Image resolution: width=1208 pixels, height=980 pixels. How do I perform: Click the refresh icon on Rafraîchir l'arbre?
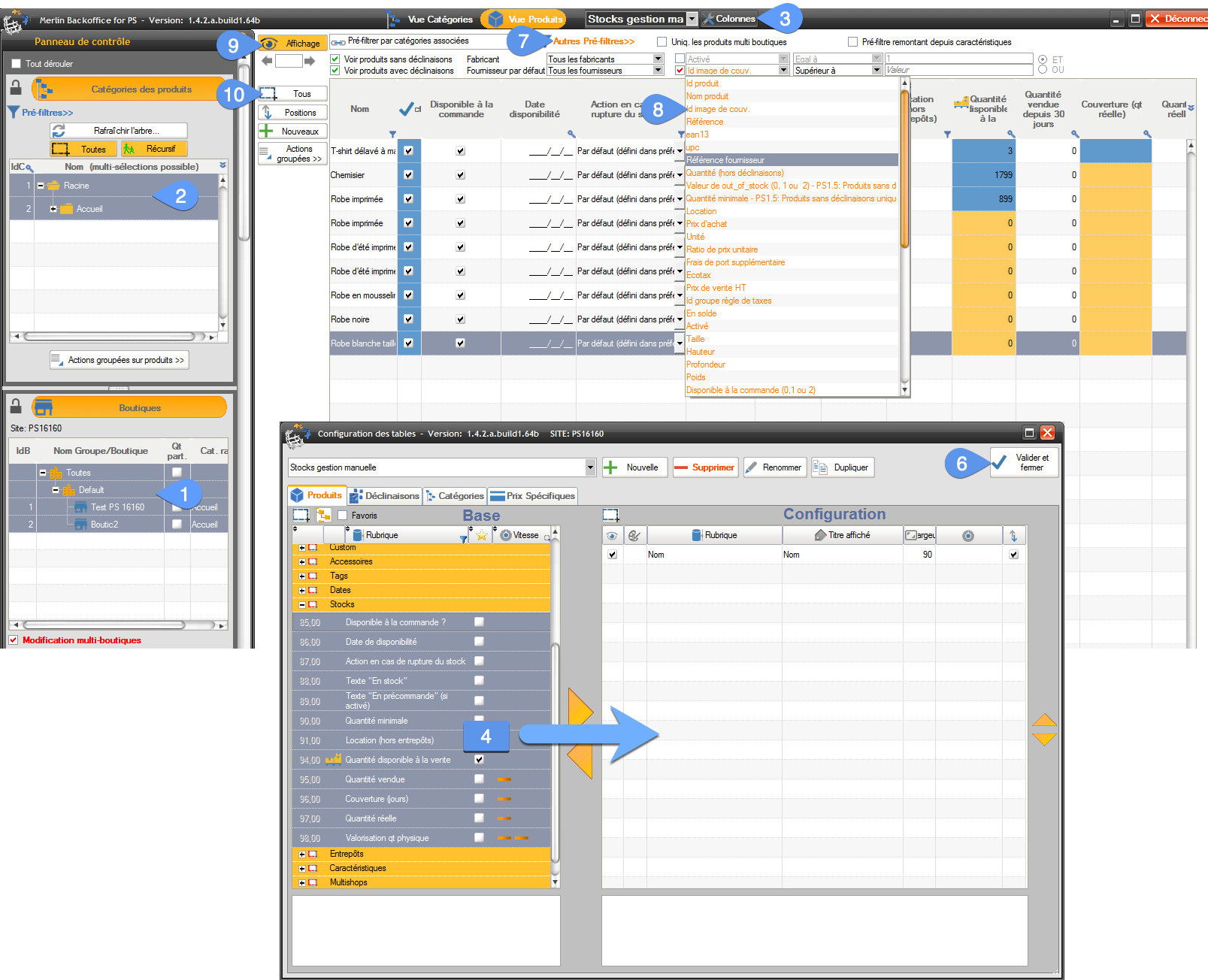click(x=59, y=131)
